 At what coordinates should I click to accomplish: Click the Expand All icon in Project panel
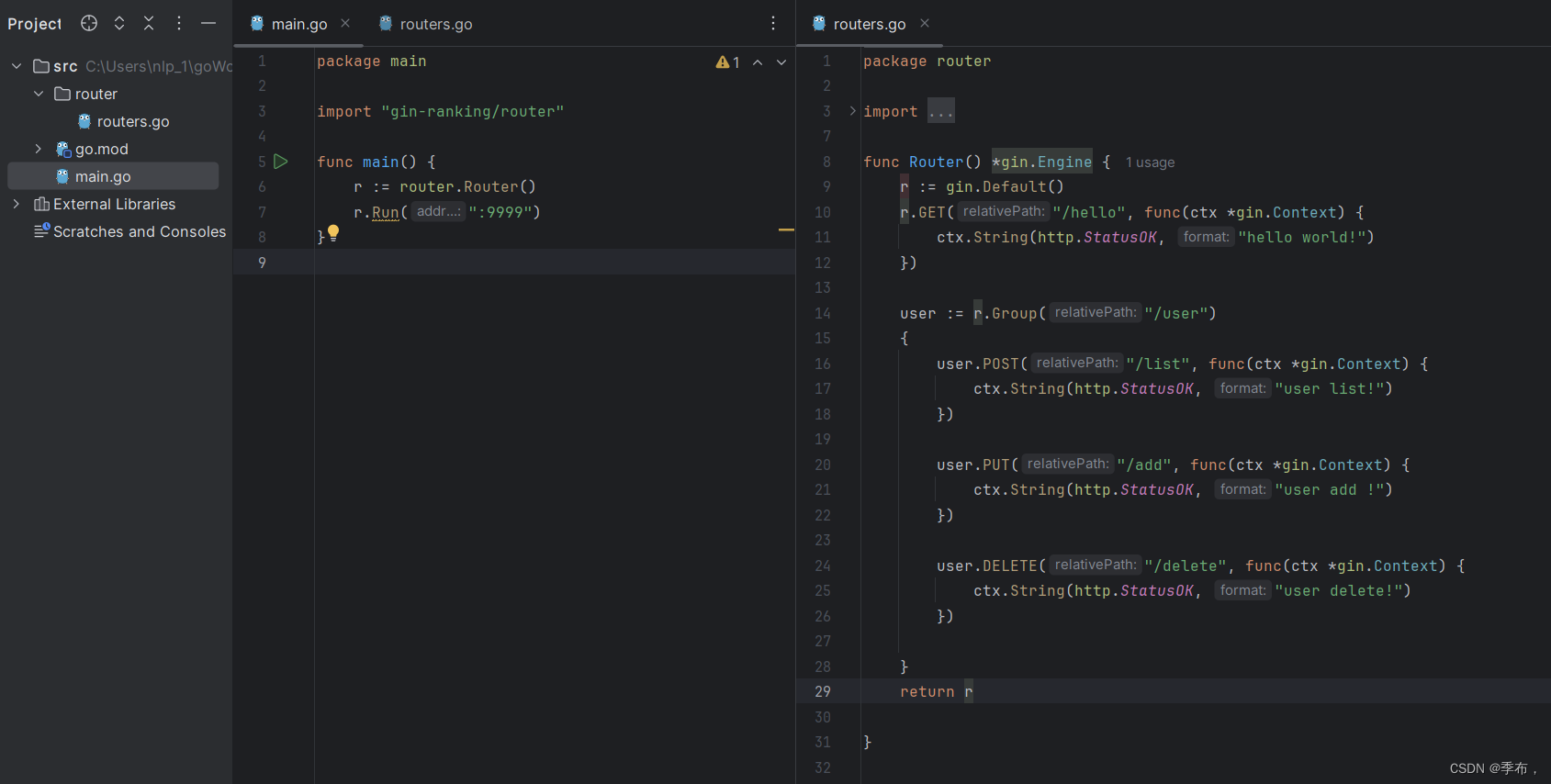coord(119,23)
